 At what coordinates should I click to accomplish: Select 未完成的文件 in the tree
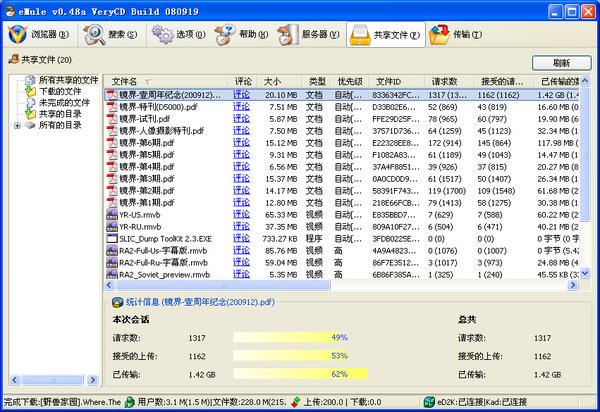coord(65,102)
